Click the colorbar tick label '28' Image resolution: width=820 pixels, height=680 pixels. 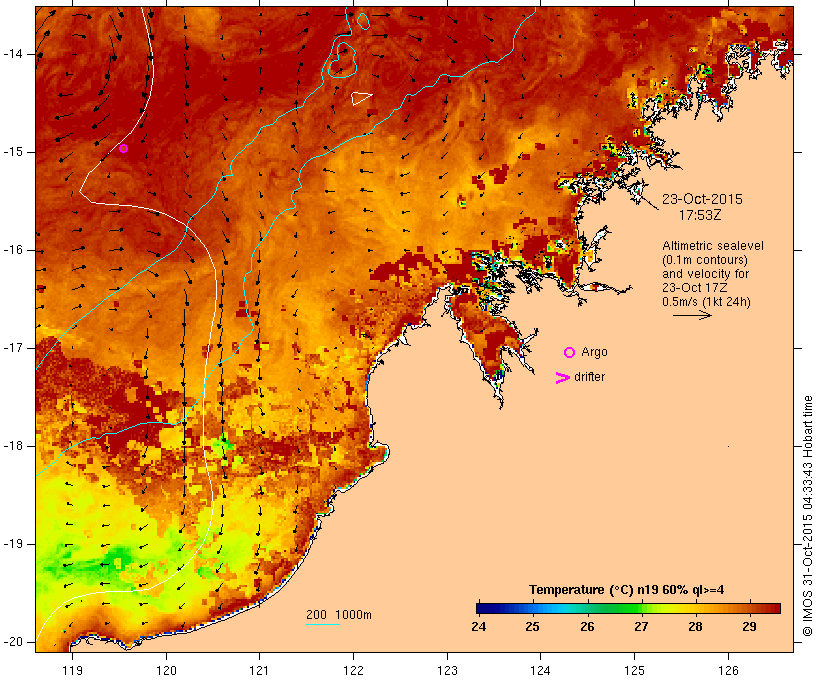[x=696, y=627]
